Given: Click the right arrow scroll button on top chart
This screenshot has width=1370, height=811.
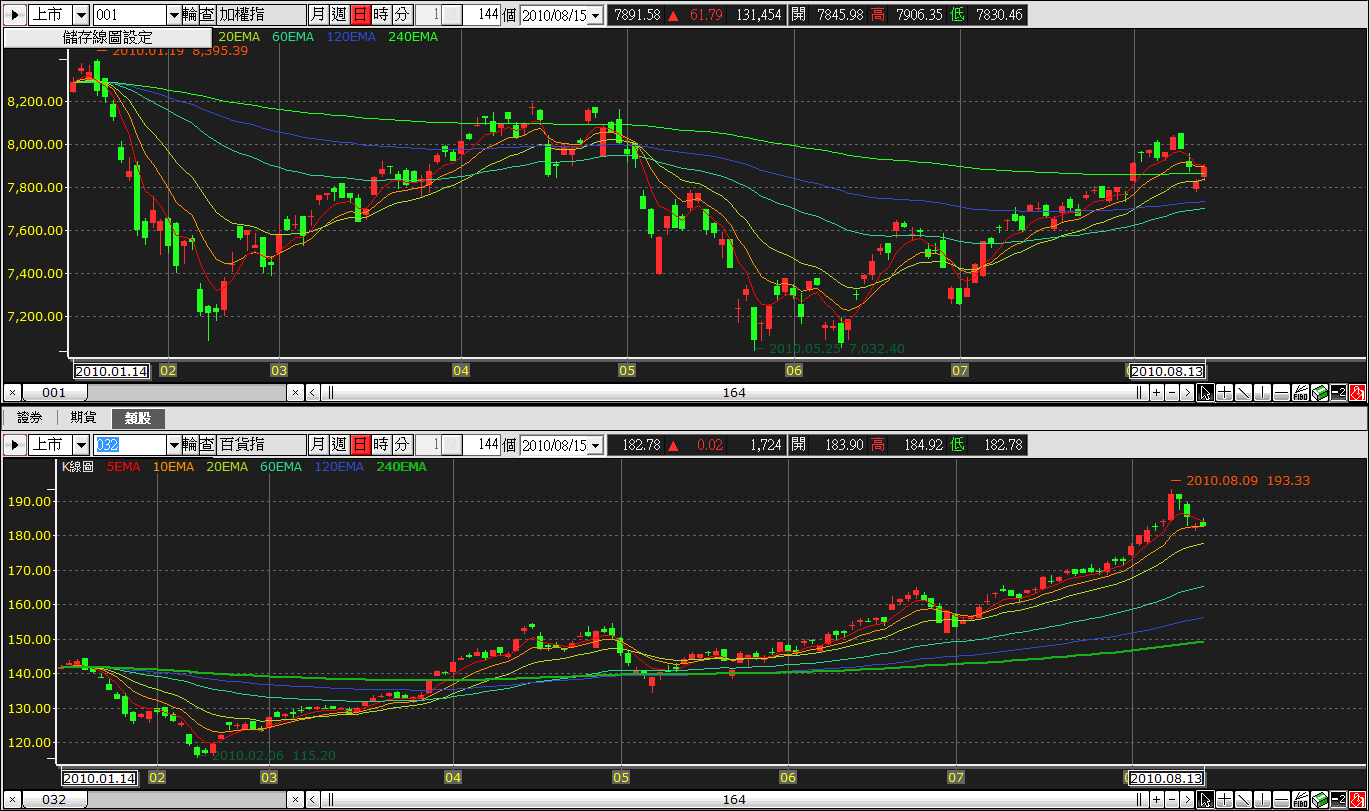Looking at the screenshot, I should (x=1187, y=393).
